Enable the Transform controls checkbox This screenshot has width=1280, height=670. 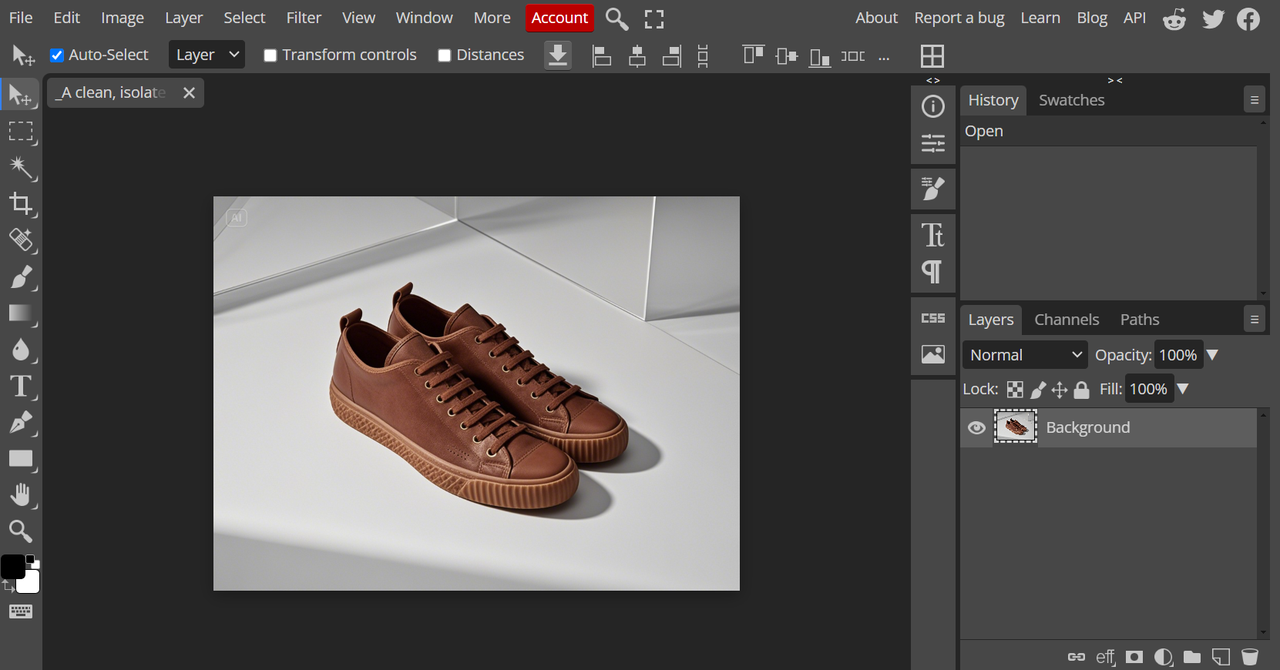click(x=270, y=56)
